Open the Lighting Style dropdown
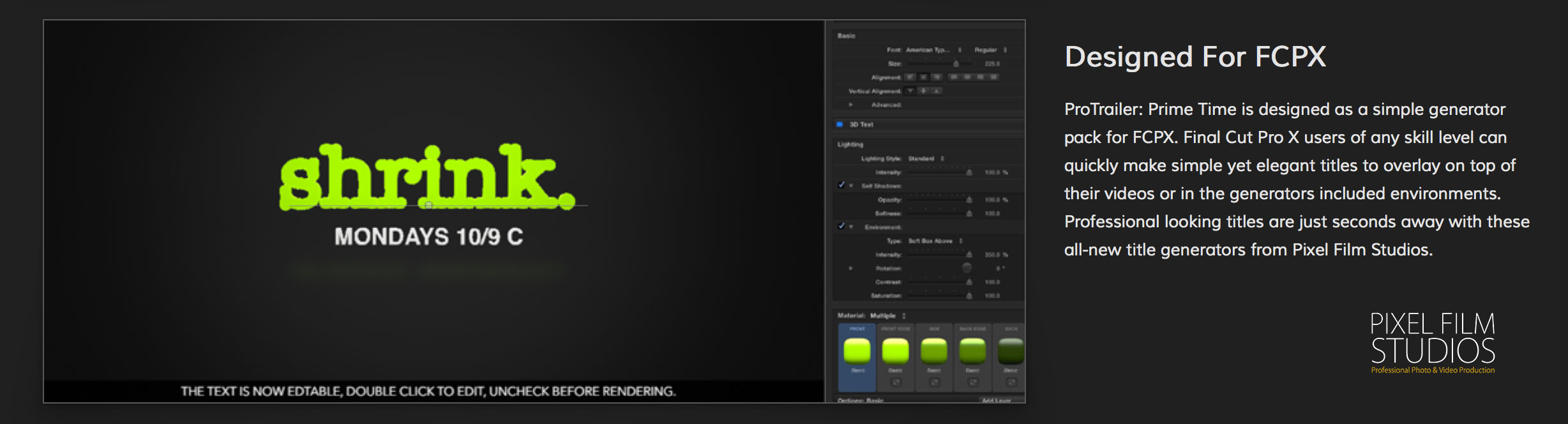Viewport: 1568px width, 424px height. pyautogui.click(x=926, y=158)
